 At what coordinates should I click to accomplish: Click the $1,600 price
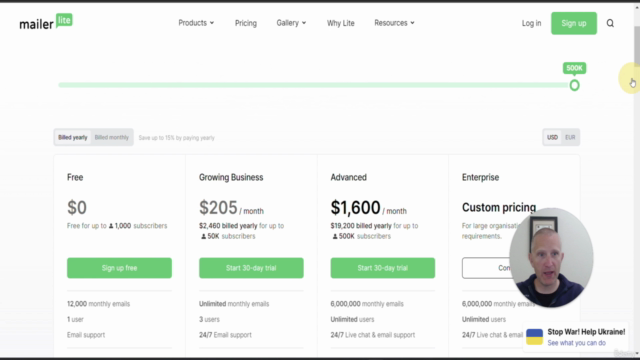(355, 207)
